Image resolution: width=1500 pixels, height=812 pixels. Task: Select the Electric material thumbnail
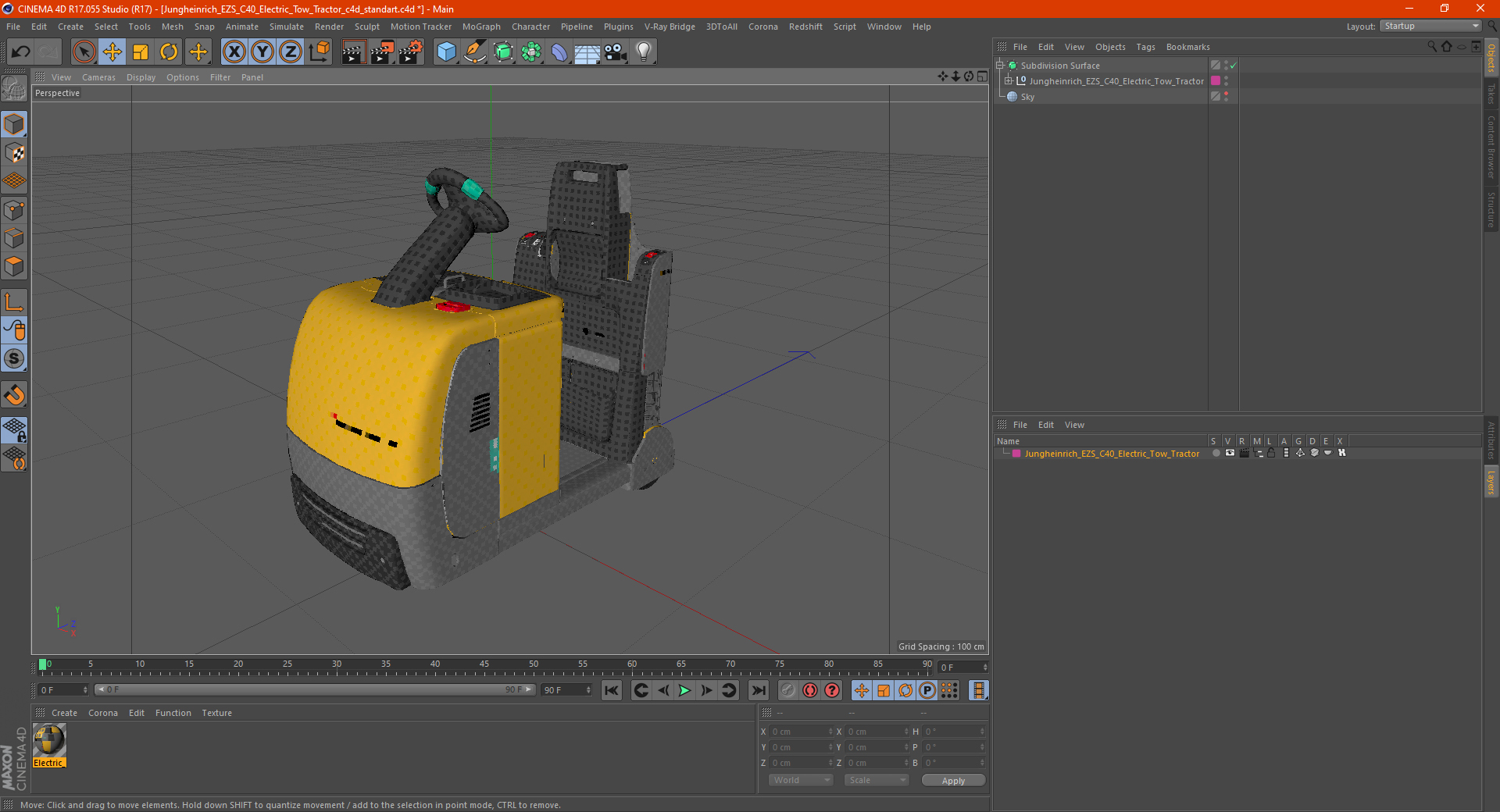(49, 740)
